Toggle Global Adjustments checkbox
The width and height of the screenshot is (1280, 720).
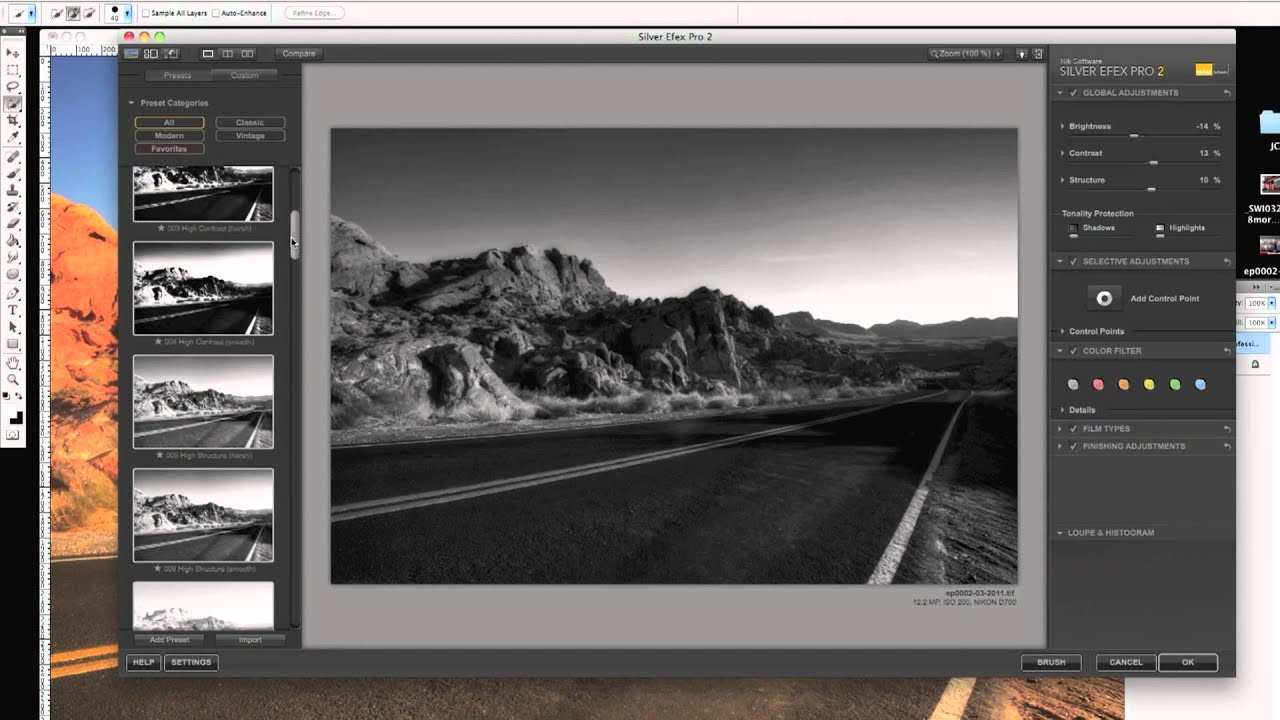(1074, 93)
